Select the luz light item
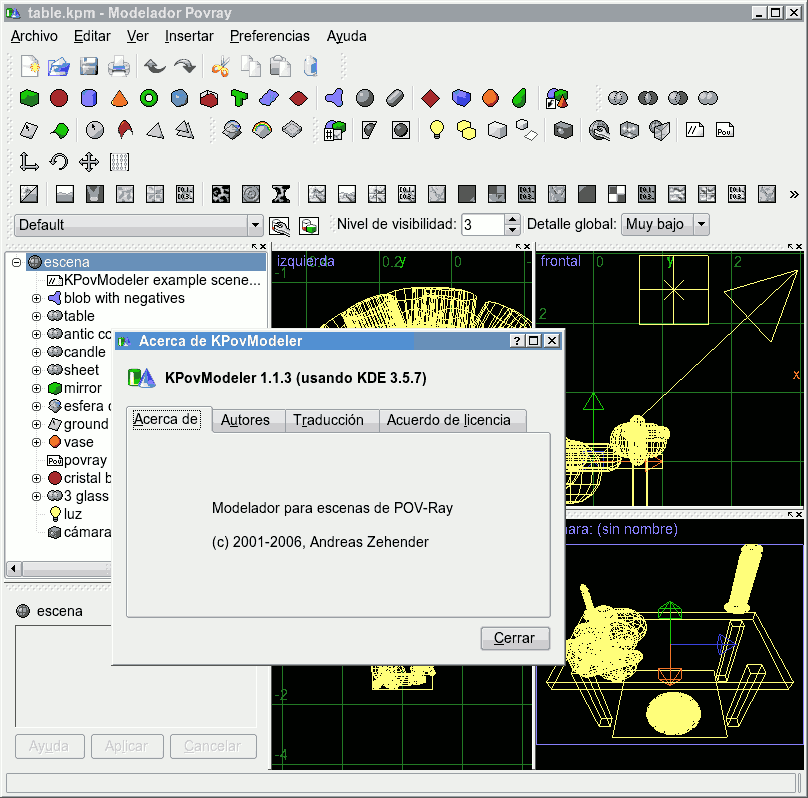Image resolution: width=808 pixels, height=798 pixels. point(73,515)
